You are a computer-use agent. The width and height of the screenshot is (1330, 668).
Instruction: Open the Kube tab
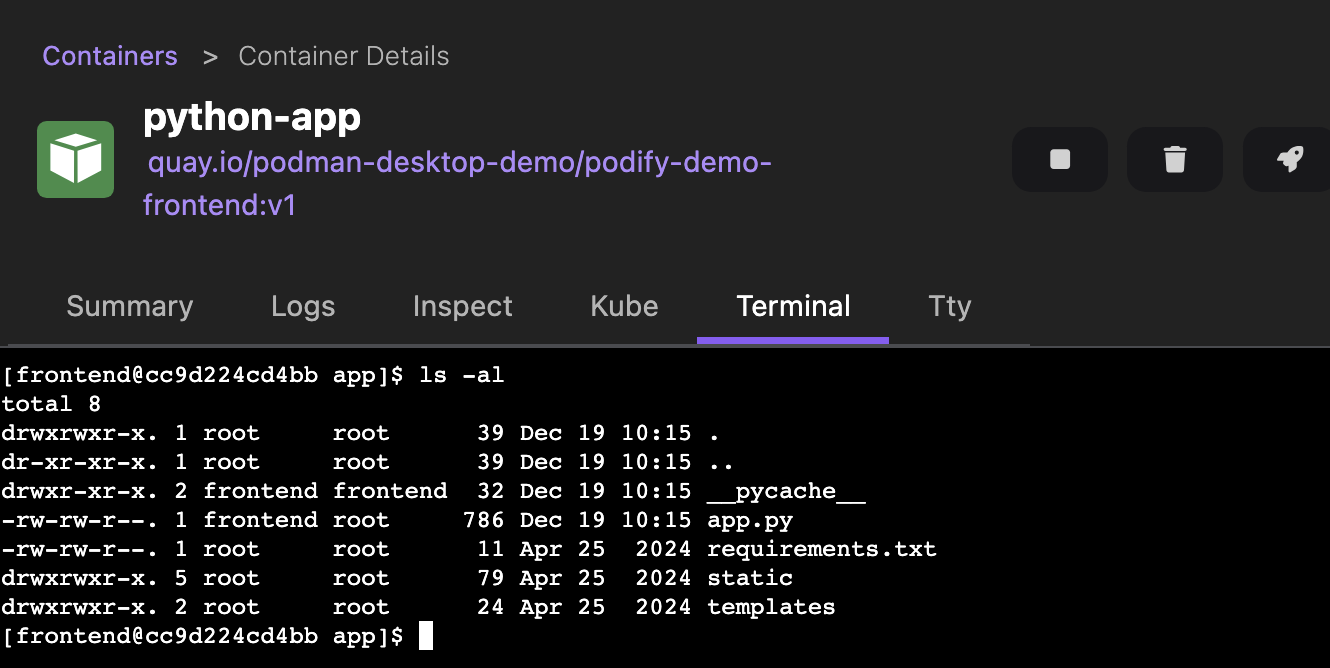[623, 306]
